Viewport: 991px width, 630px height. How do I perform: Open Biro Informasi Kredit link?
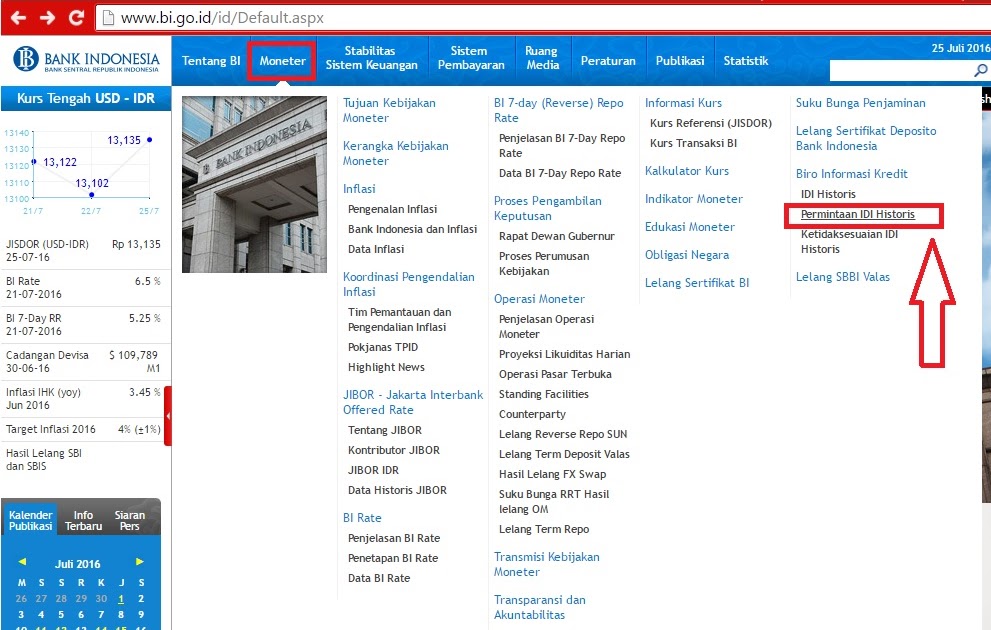(x=851, y=173)
